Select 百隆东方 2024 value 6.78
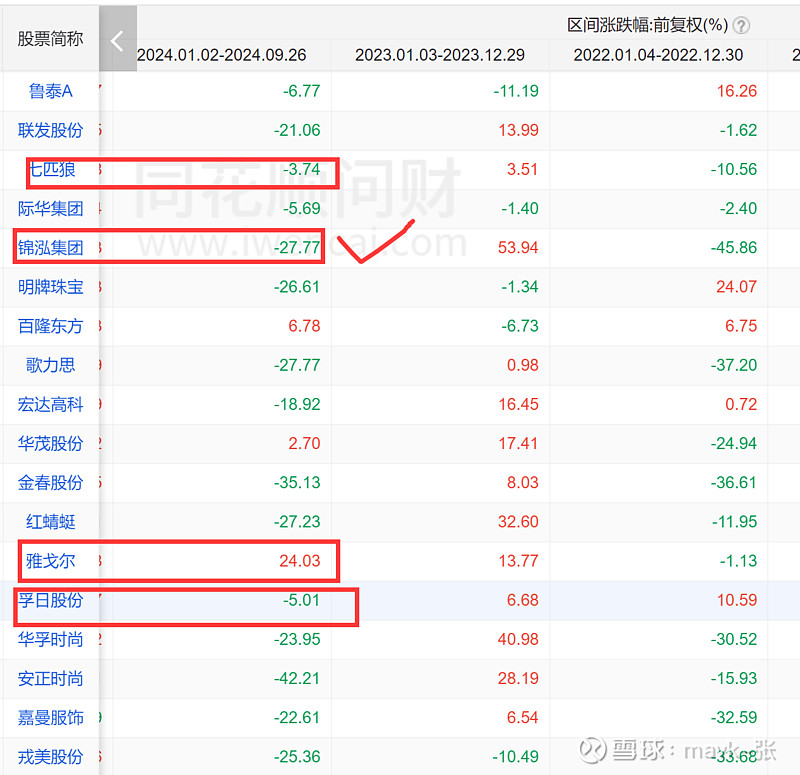This screenshot has height=775, width=800. point(305,326)
